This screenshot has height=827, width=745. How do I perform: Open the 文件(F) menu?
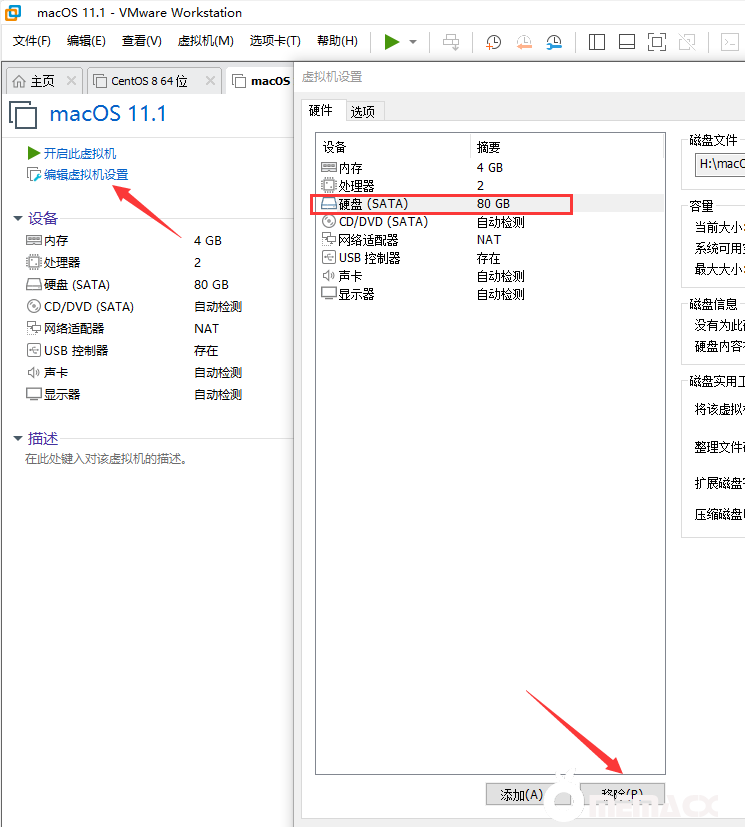coord(32,41)
